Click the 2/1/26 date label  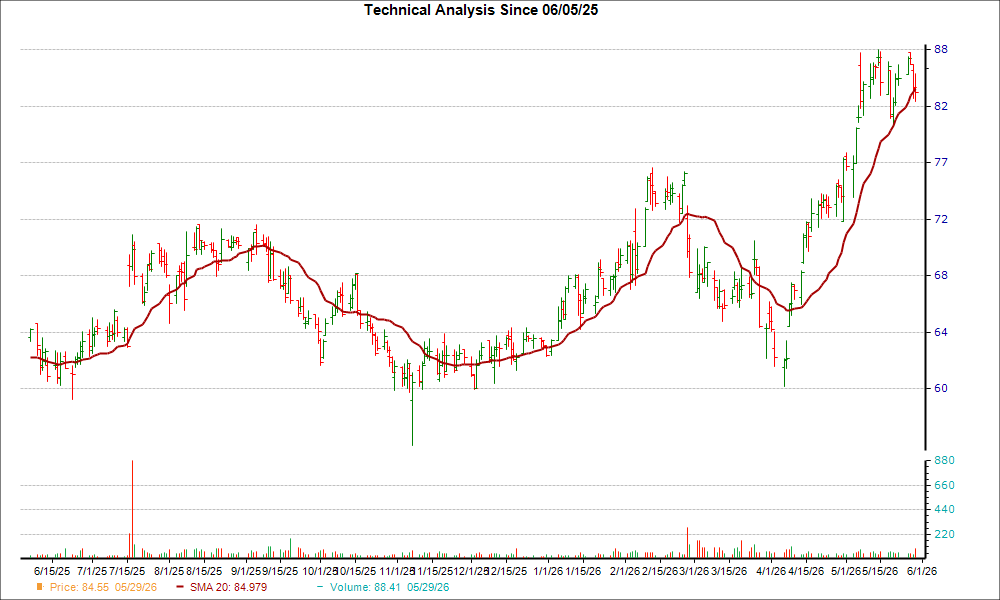624,571
